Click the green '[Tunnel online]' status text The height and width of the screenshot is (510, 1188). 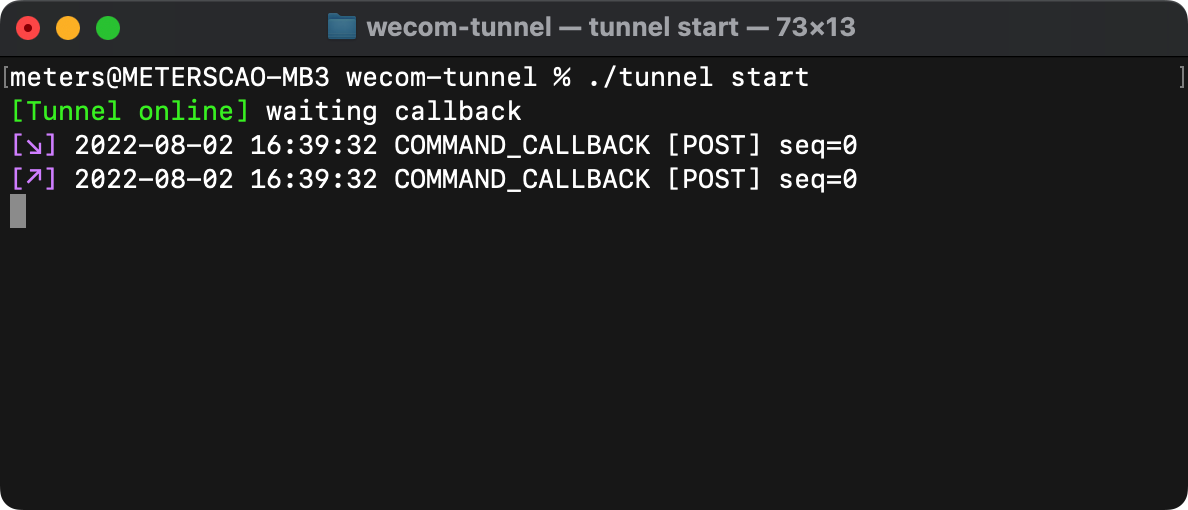pos(130,111)
